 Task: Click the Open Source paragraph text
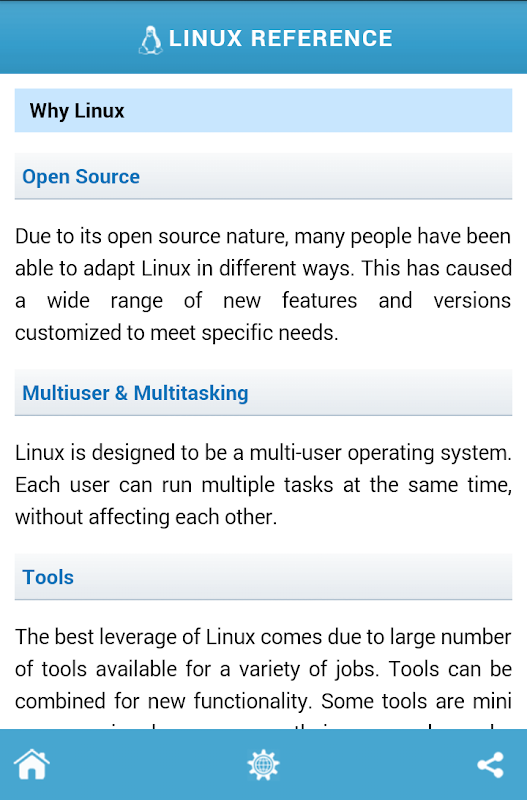click(x=263, y=284)
